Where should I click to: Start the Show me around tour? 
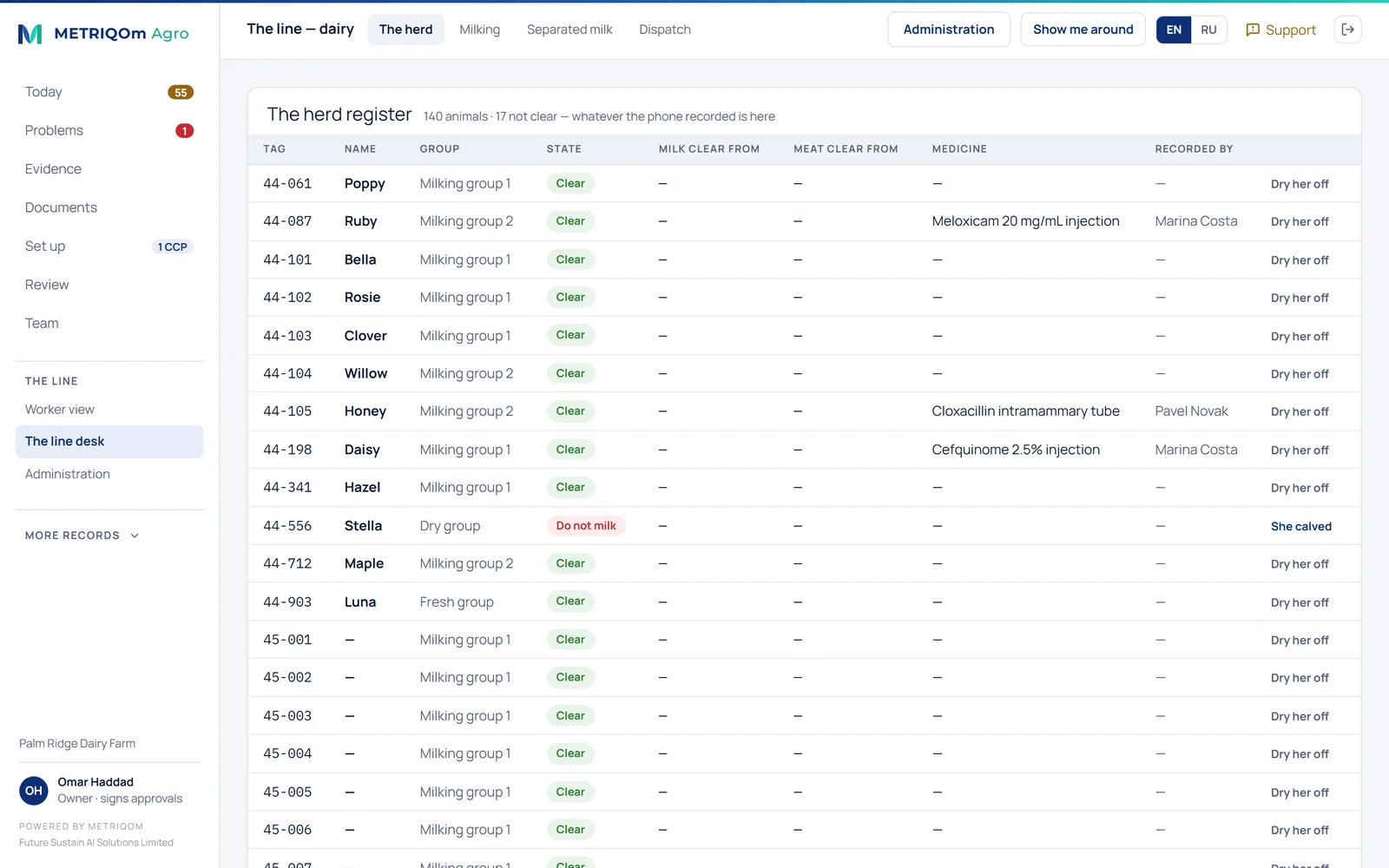(x=1083, y=30)
